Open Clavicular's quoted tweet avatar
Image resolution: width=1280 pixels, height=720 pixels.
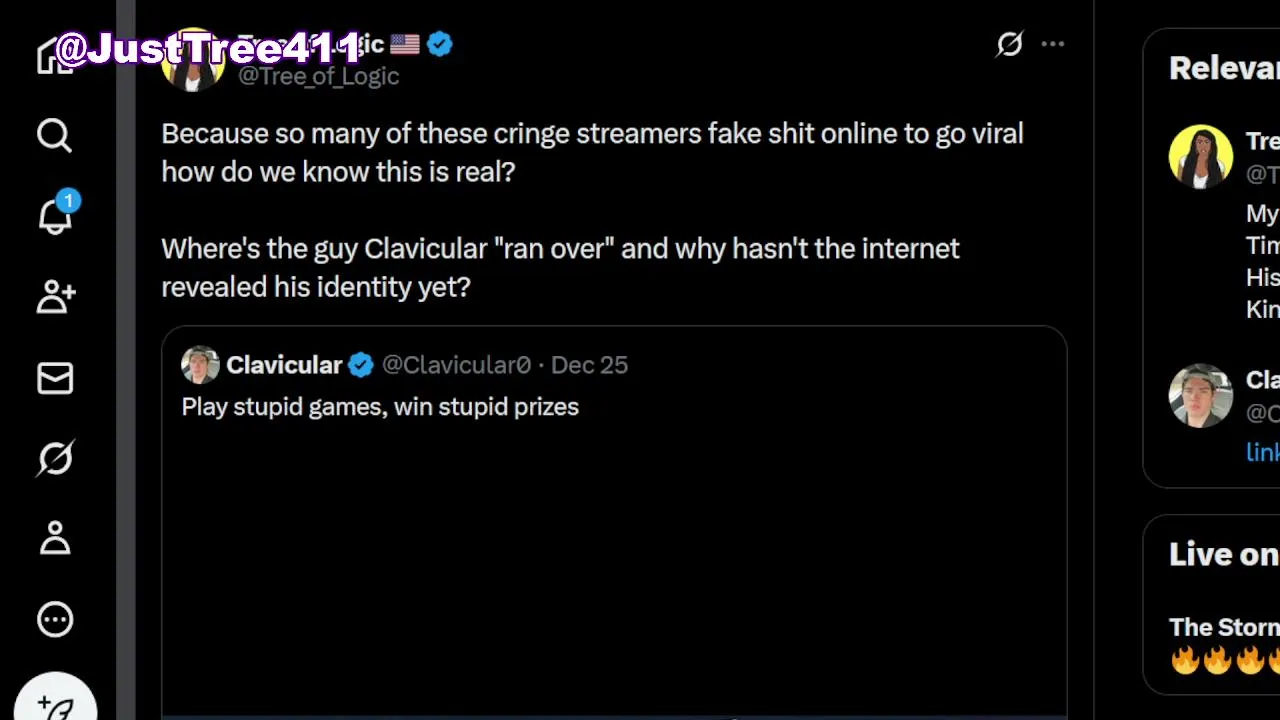pyautogui.click(x=200, y=365)
